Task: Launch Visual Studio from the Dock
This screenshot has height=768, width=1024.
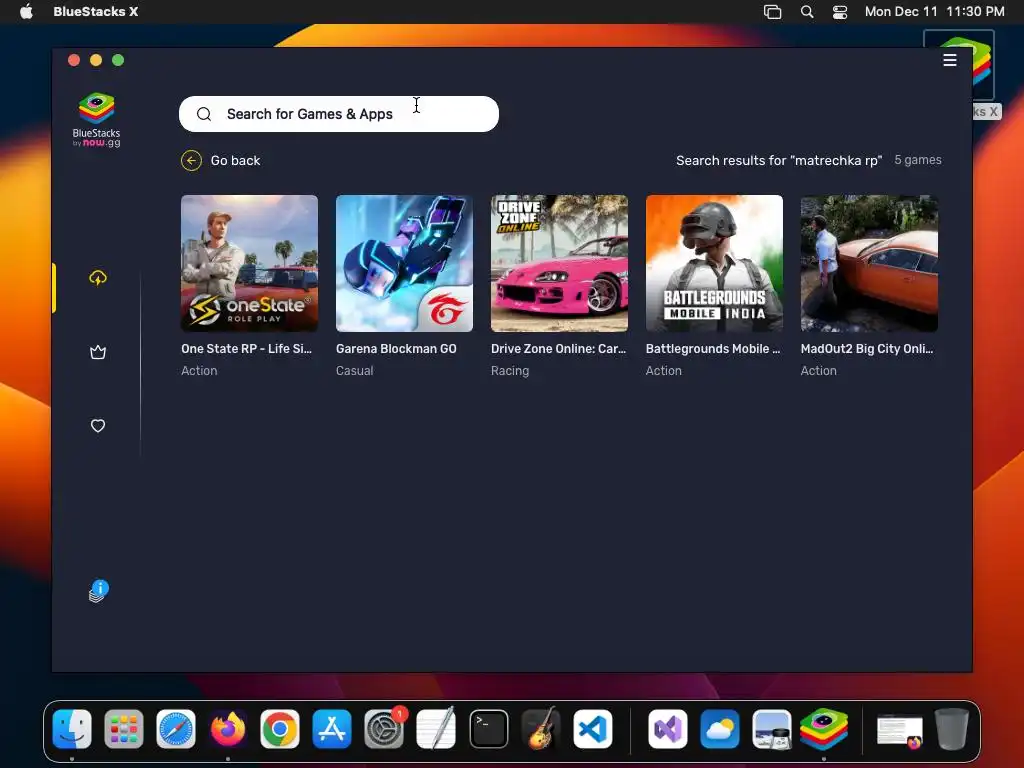Action: [x=667, y=729]
